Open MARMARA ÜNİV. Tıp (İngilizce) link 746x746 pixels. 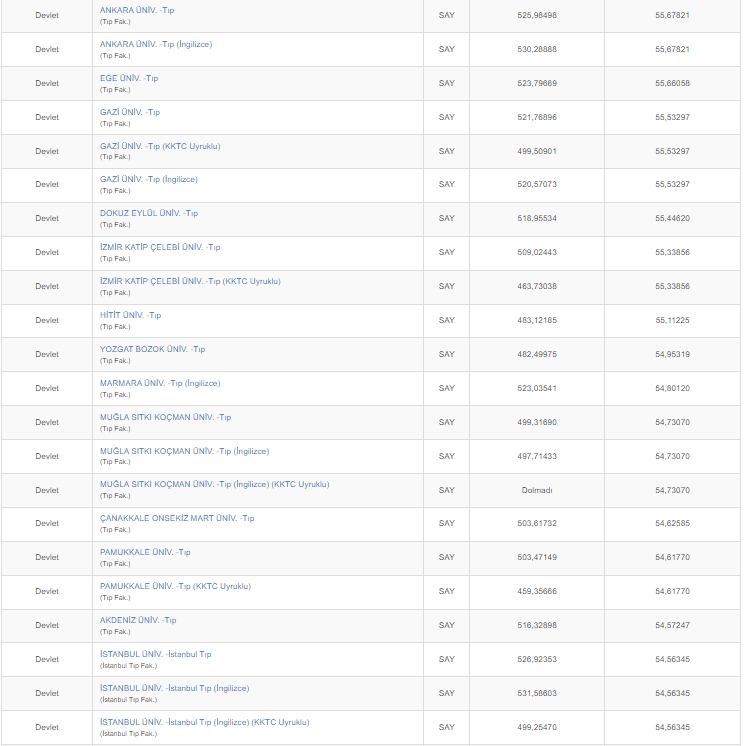click(160, 383)
